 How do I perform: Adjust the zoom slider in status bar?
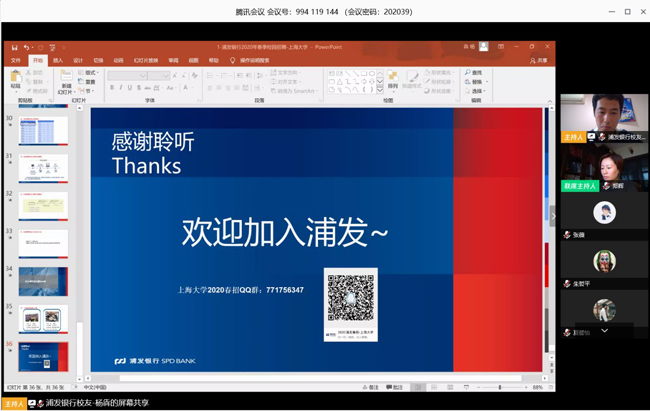(500, 387)
